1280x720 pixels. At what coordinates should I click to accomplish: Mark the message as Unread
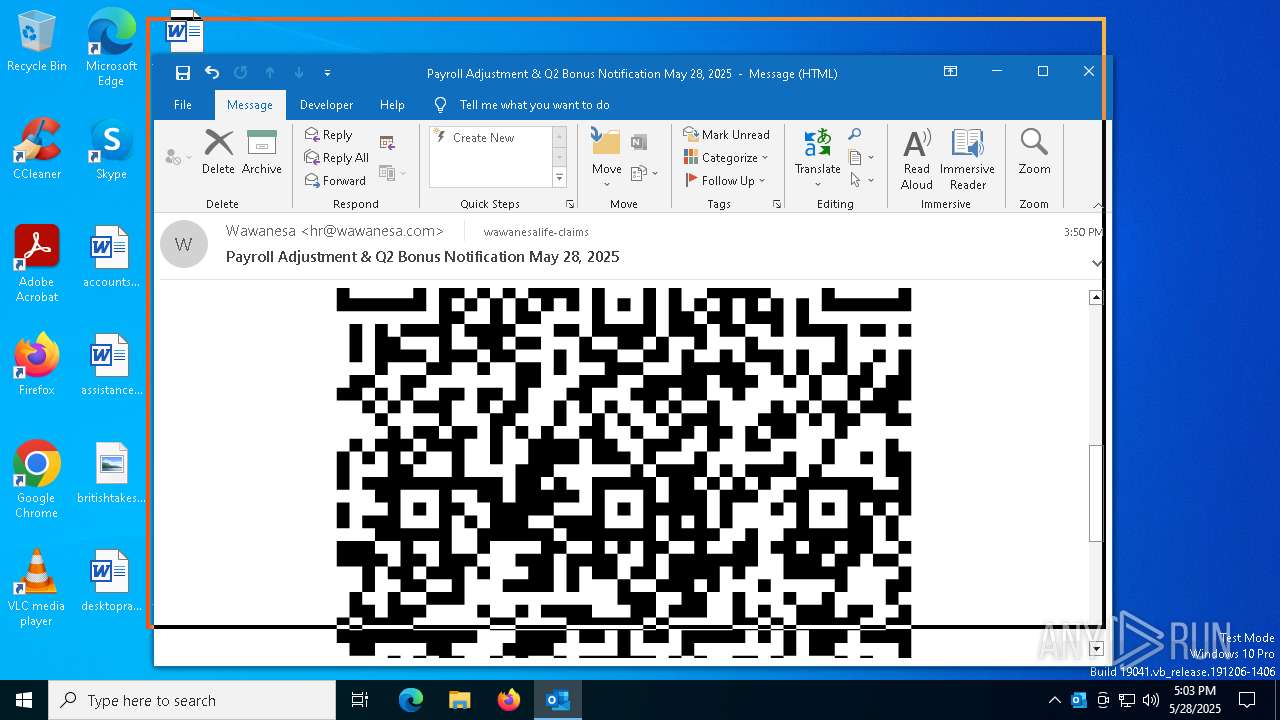coord(726,135)
